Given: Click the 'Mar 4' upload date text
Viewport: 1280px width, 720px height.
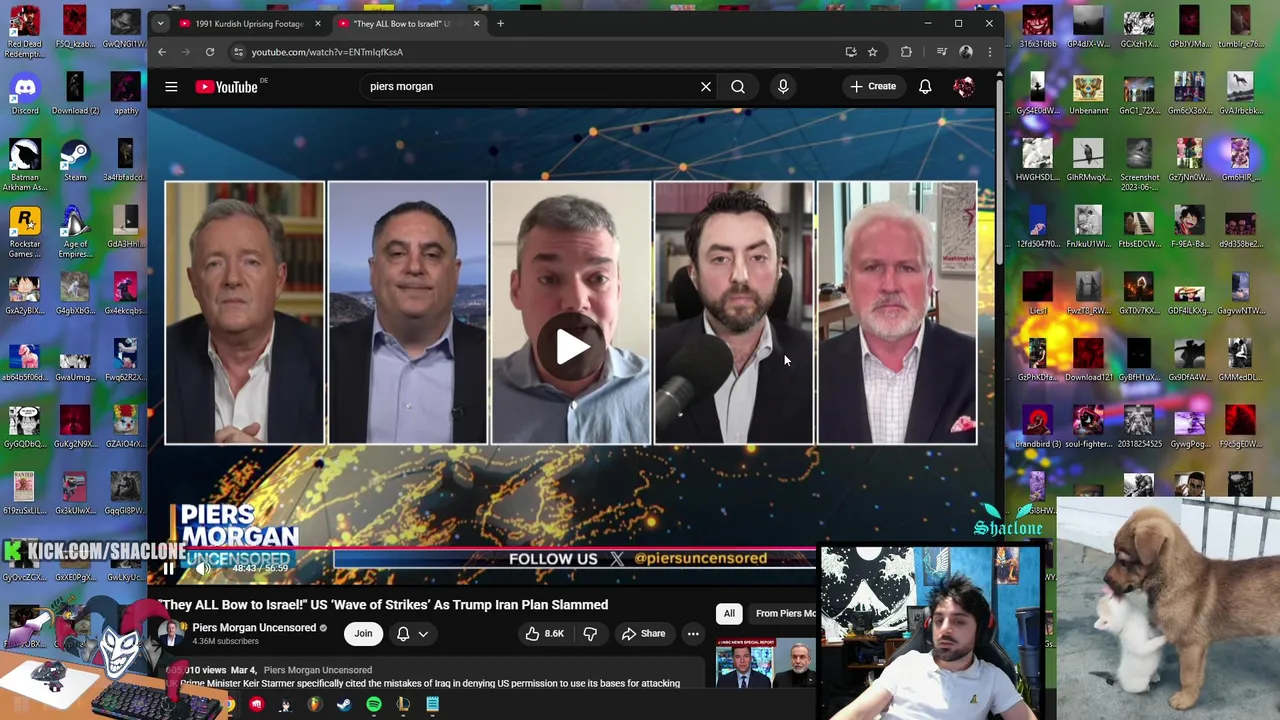Looking at the screenshot, I should pos(244,670).
